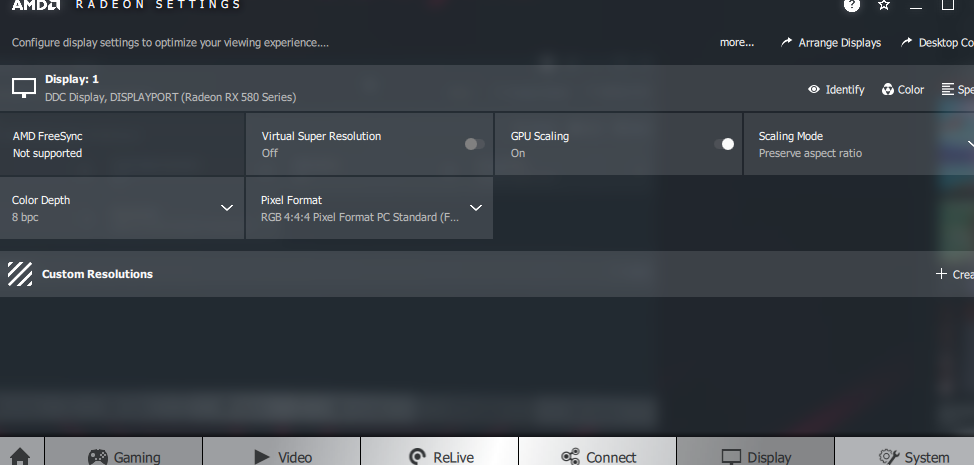Open the Connect tab

click(598, 457)
